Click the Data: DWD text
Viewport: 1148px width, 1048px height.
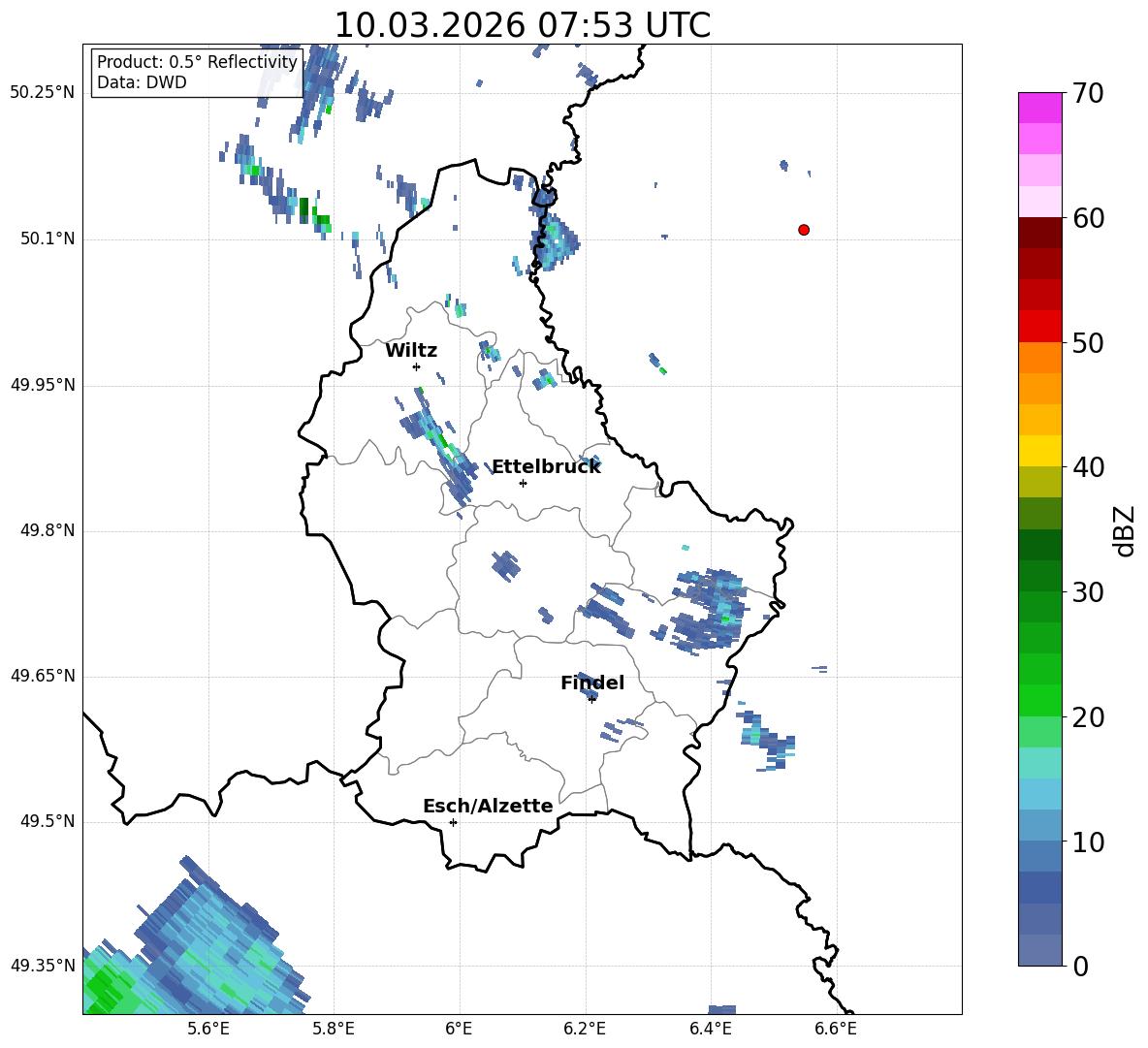click(x=142, y=82)
